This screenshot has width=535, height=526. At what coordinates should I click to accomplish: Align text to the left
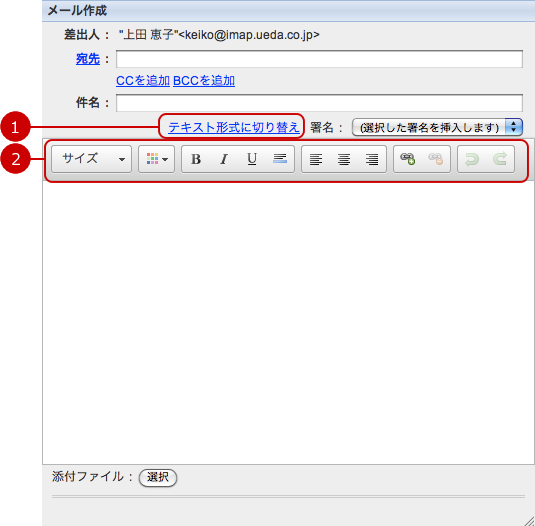[x=316, y=159]
